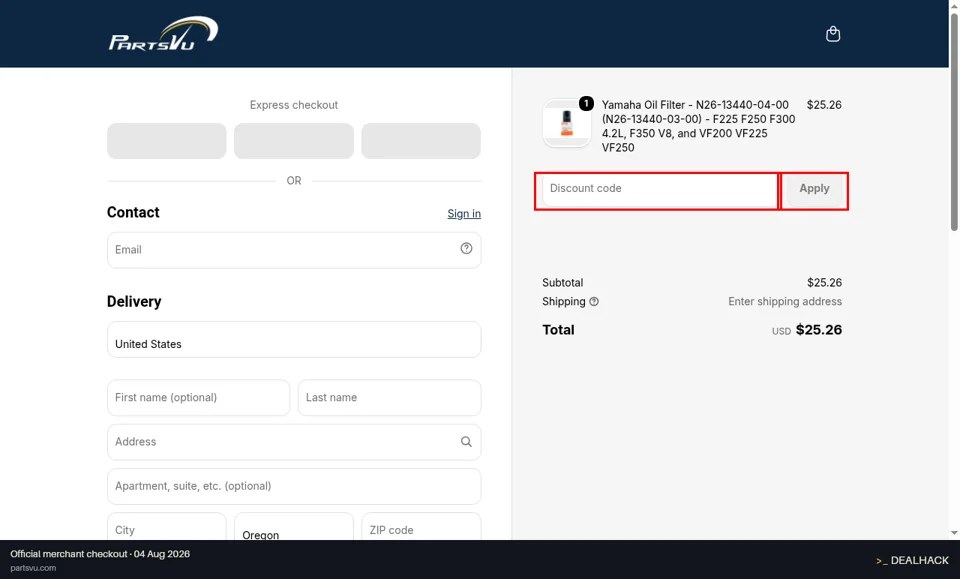Click the middle express checkout button

tap(294, 141)
